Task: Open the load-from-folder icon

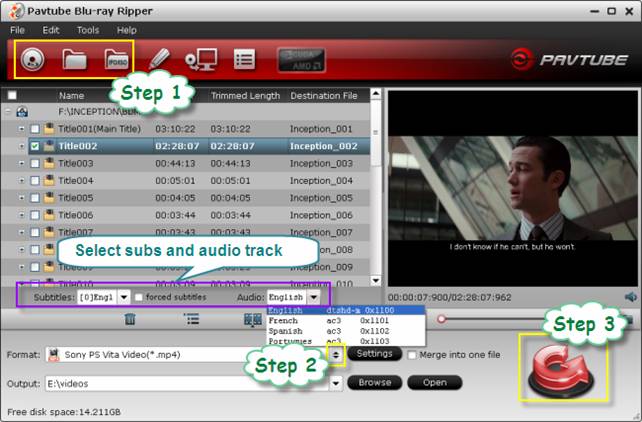Action: (x=75, y=60)
